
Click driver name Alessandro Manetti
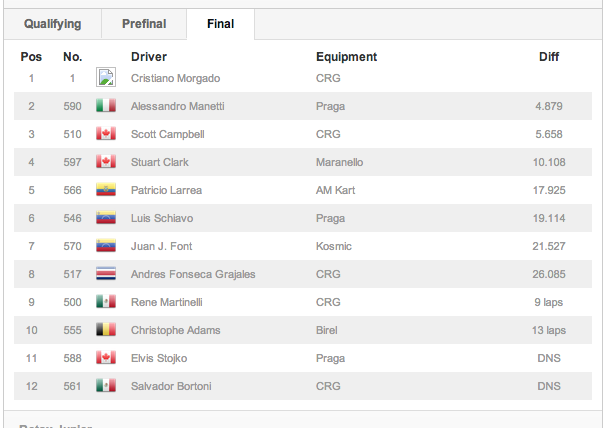point(178,106)
